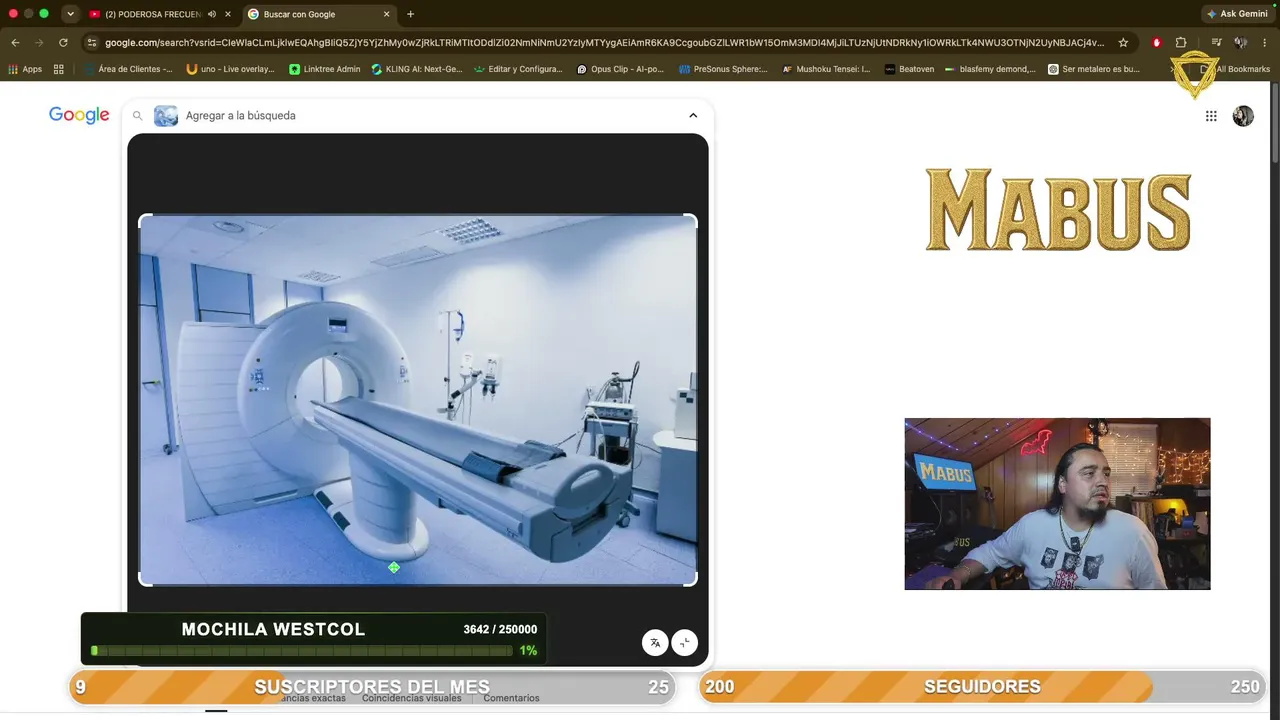
Task: Open the Editar y Configura bookmark
Action: click(518, 69)
